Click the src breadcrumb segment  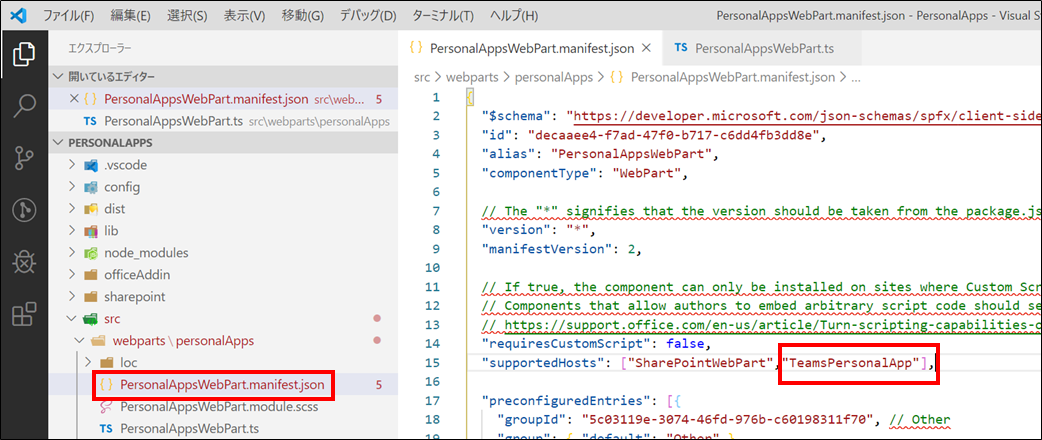(421, 78)
